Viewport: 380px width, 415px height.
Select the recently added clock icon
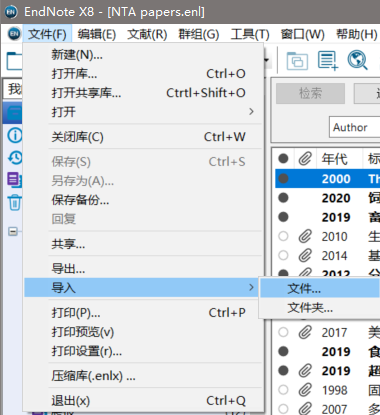[x=15, y=158]
